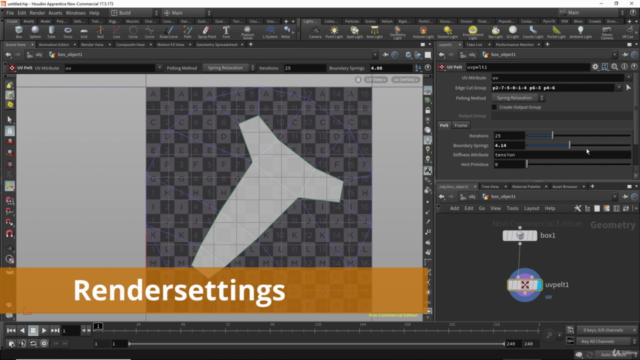
Task: Add a Distant Light
Action: pyautogui.click(x=448, y=32)
